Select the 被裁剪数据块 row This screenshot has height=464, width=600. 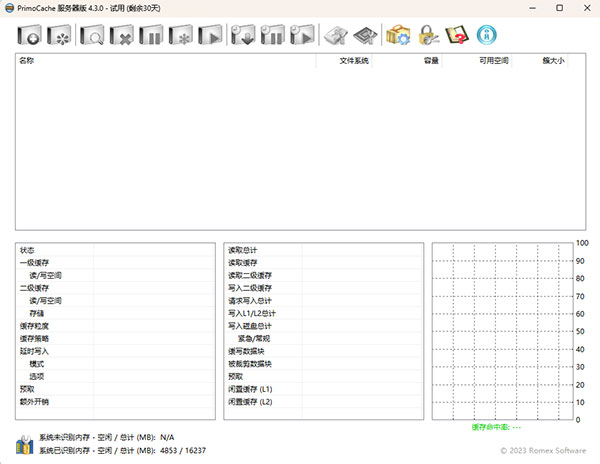pyautogui.click(x=324, y=364)
